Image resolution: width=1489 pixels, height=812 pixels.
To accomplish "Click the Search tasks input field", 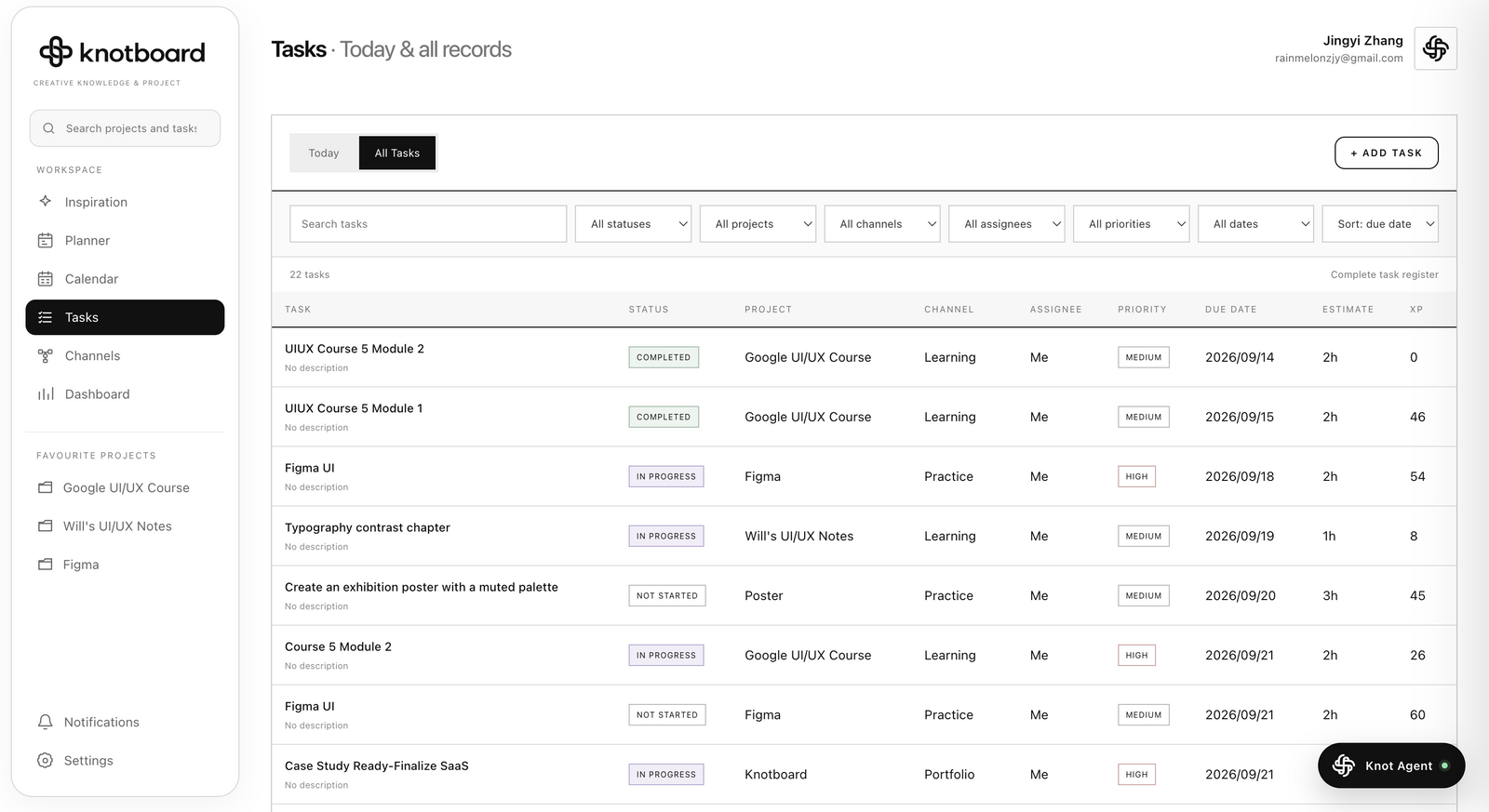I will click(x=428, y=223).
